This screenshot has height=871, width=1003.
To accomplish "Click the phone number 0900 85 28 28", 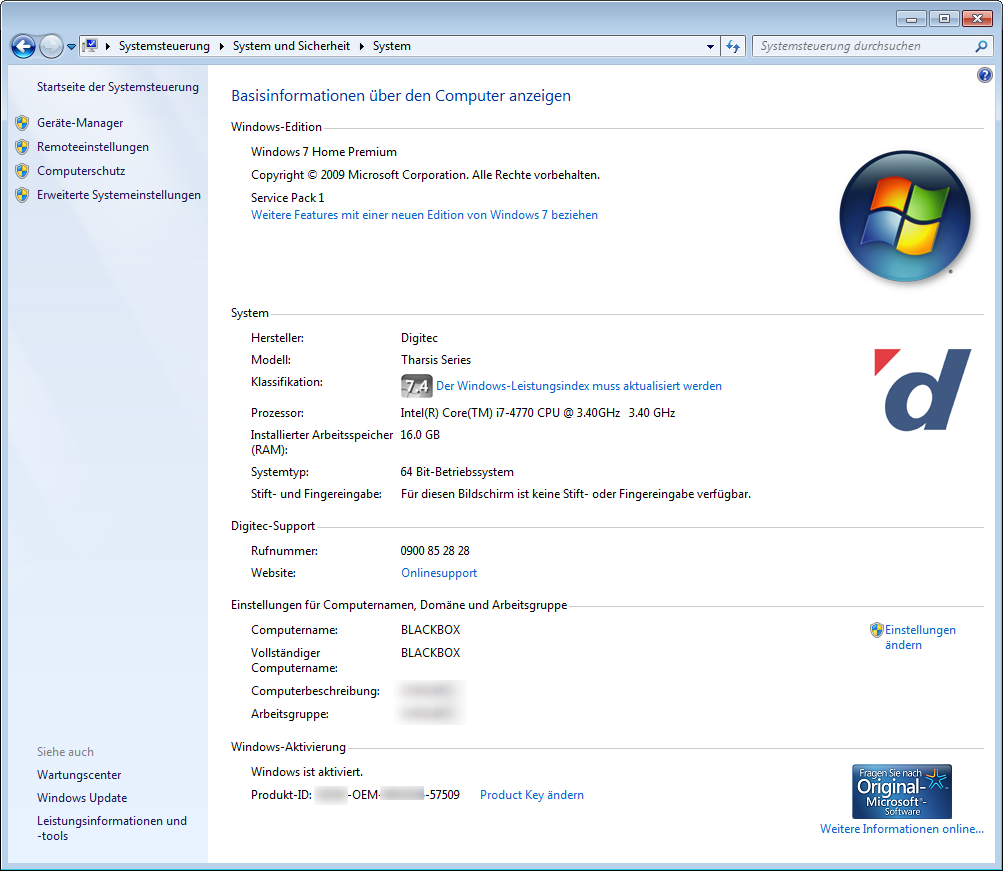I will 435,551.
